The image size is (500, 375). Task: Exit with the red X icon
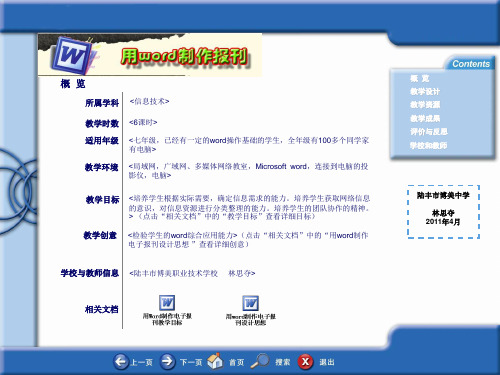coord(305,362)
